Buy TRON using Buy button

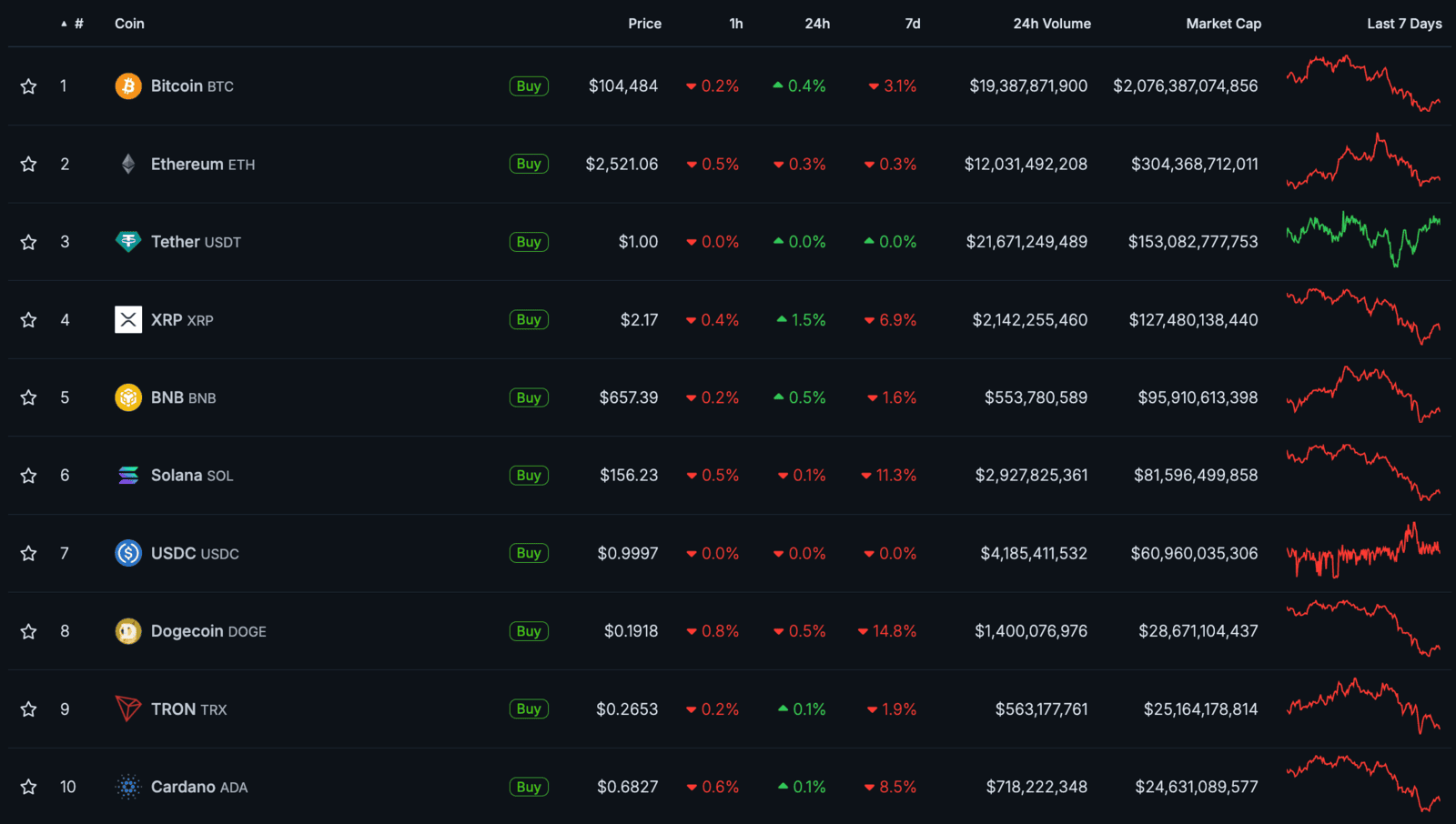click(x=529, y=708)
